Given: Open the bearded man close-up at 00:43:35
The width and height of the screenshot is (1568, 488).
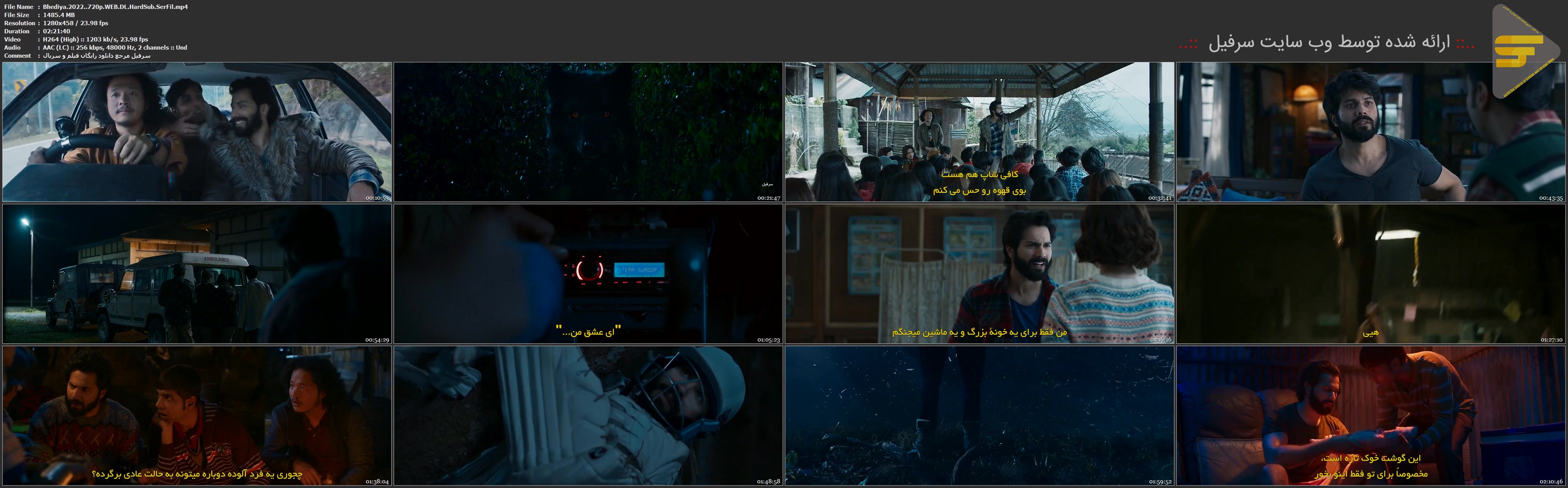Looking at the screenshot, I should coord(1371,132).
